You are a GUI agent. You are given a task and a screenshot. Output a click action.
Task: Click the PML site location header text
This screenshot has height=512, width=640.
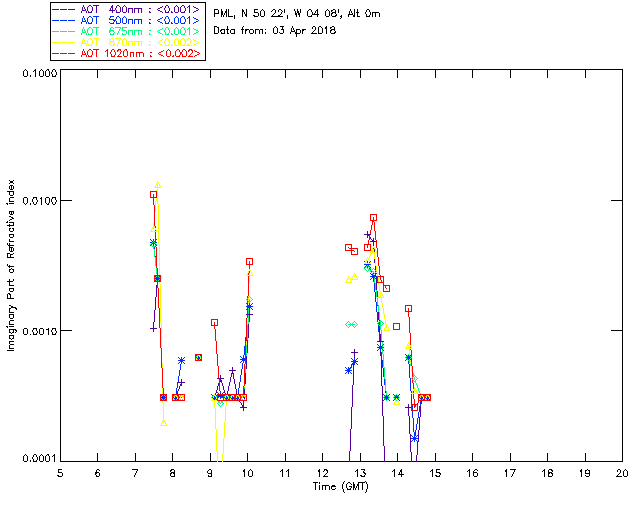(297, 14)
